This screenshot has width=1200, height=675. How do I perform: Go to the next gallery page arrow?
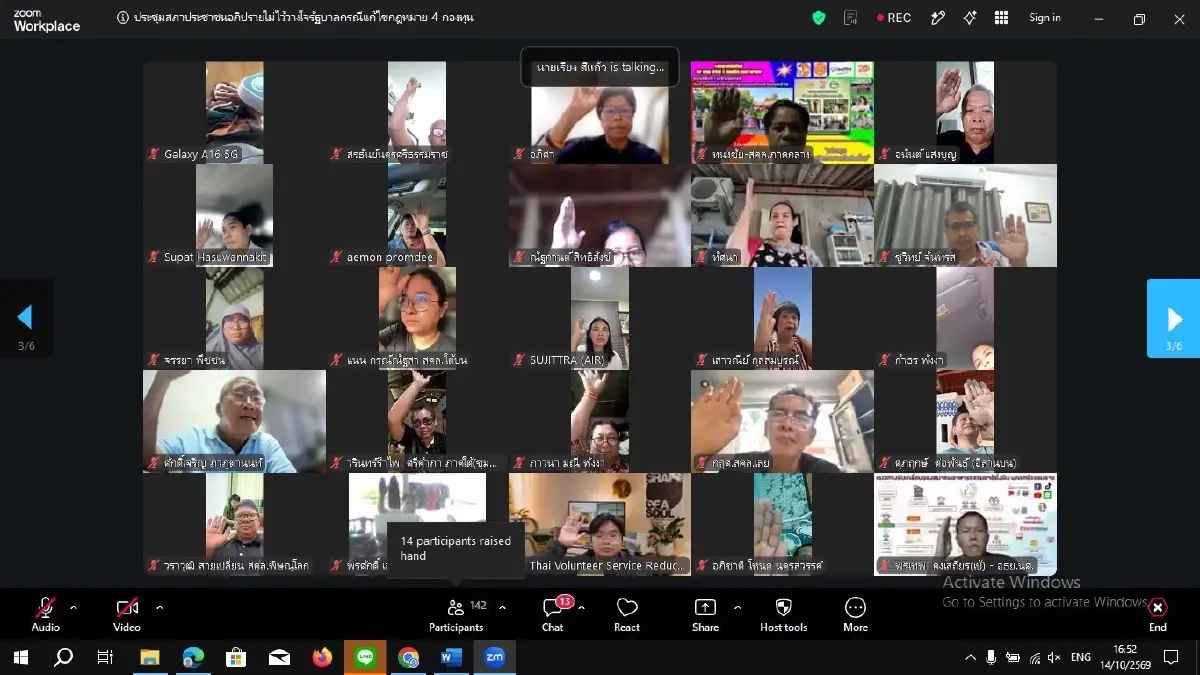[1173, 318]
